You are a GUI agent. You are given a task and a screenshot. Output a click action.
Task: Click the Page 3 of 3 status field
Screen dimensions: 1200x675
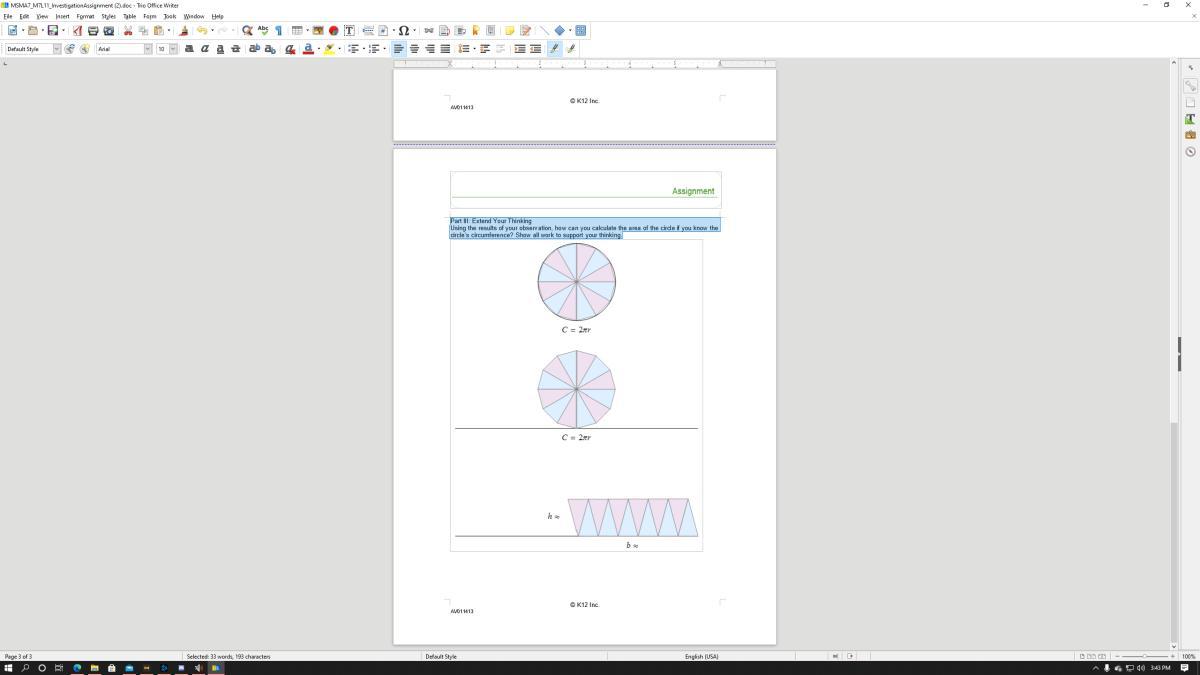coord(19,656)
